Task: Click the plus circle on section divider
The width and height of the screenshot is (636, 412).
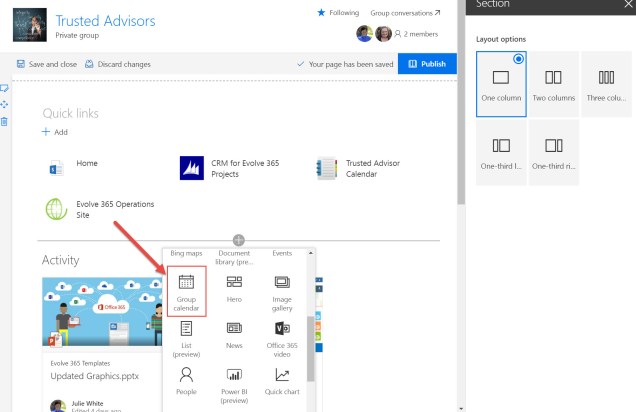Action: (238, 240)
